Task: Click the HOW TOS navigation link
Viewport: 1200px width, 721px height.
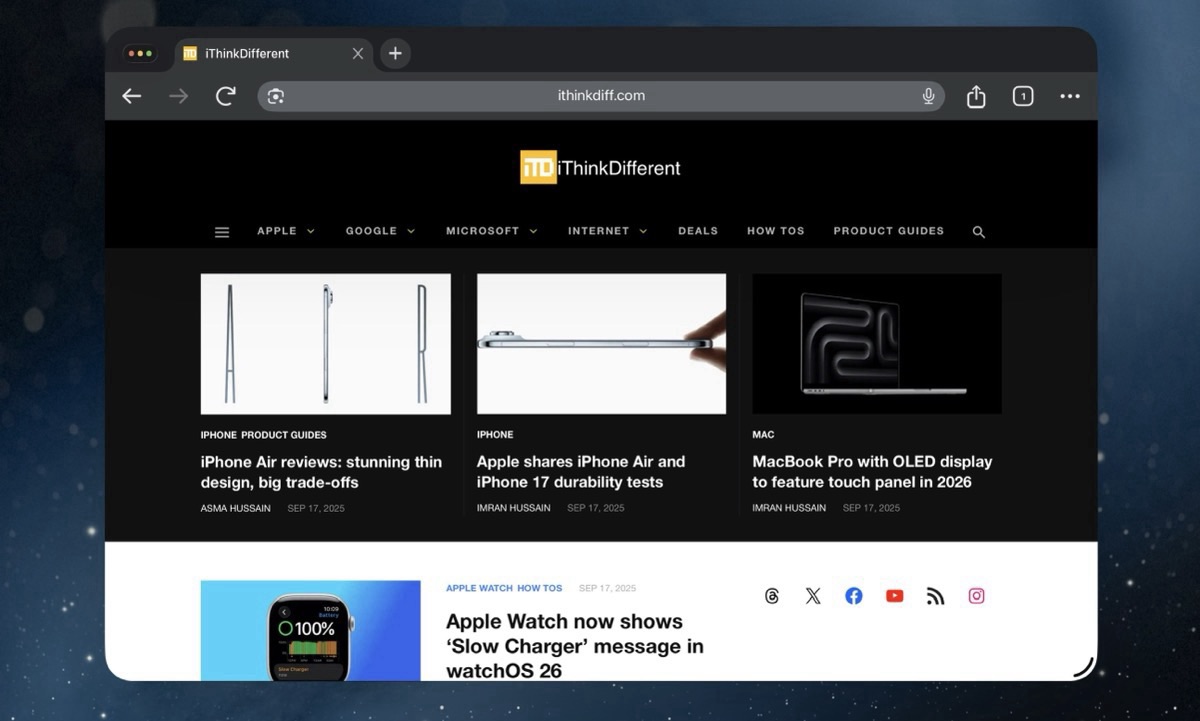Action: 775,231
